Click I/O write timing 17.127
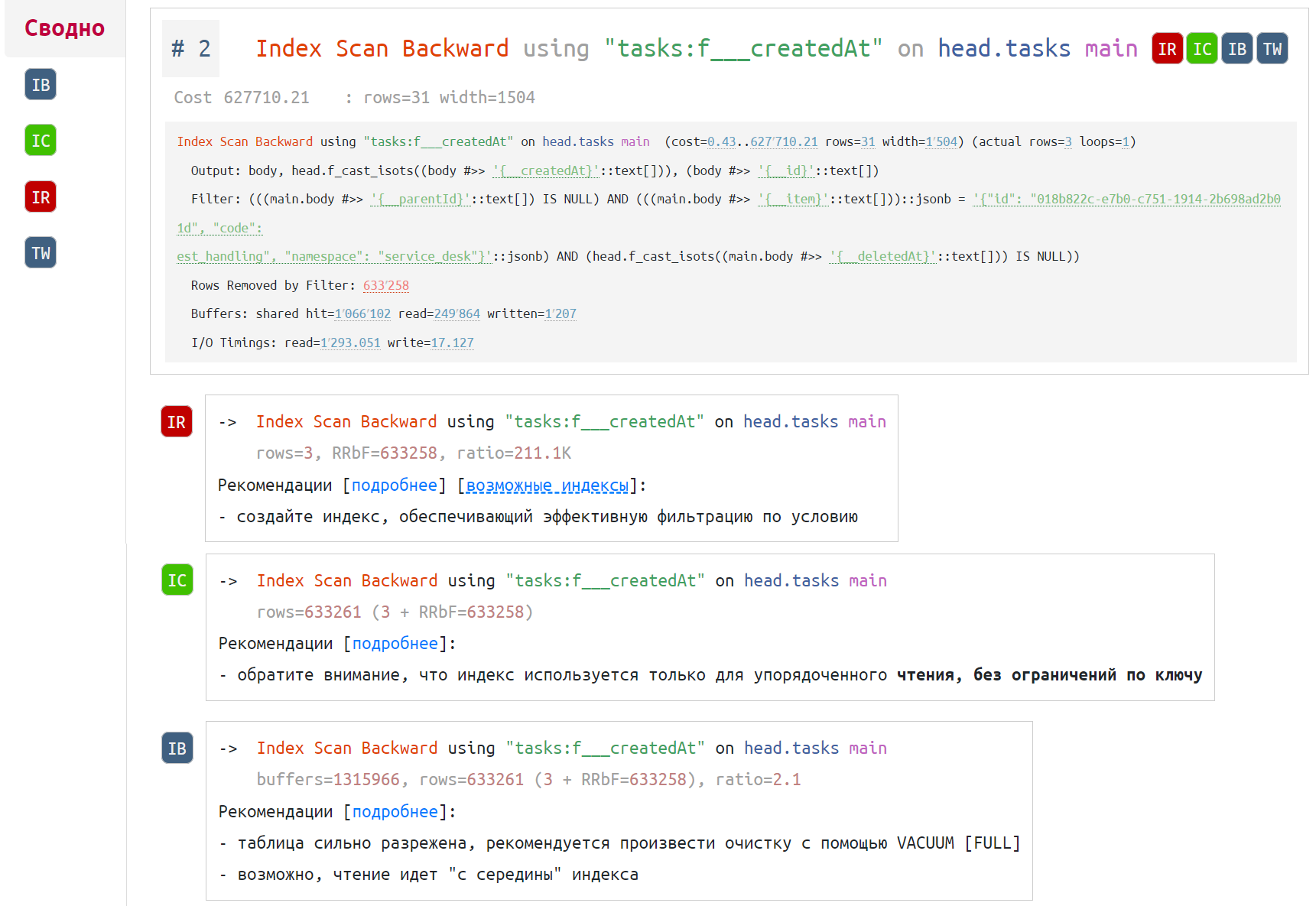 pyautogui.click(x=452, y=343)
